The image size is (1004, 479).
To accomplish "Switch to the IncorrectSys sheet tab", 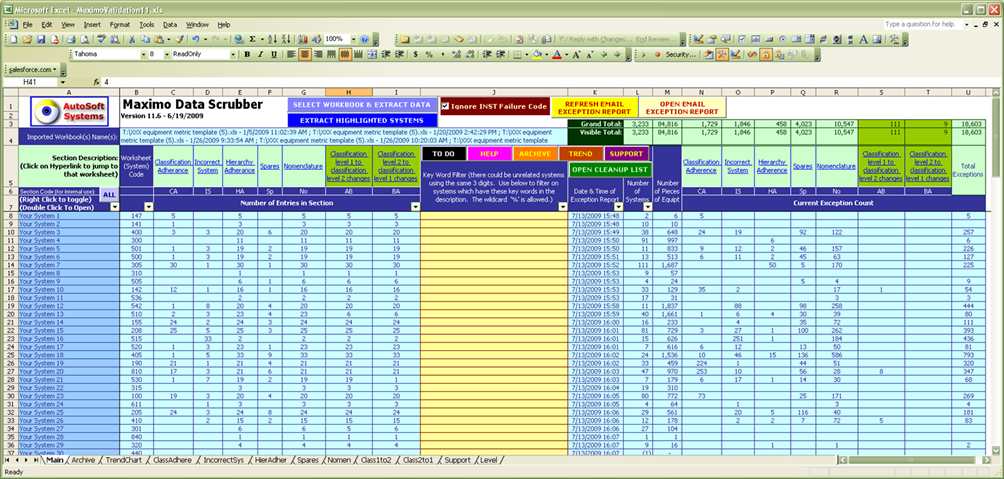I will click(x=223, y=460).
